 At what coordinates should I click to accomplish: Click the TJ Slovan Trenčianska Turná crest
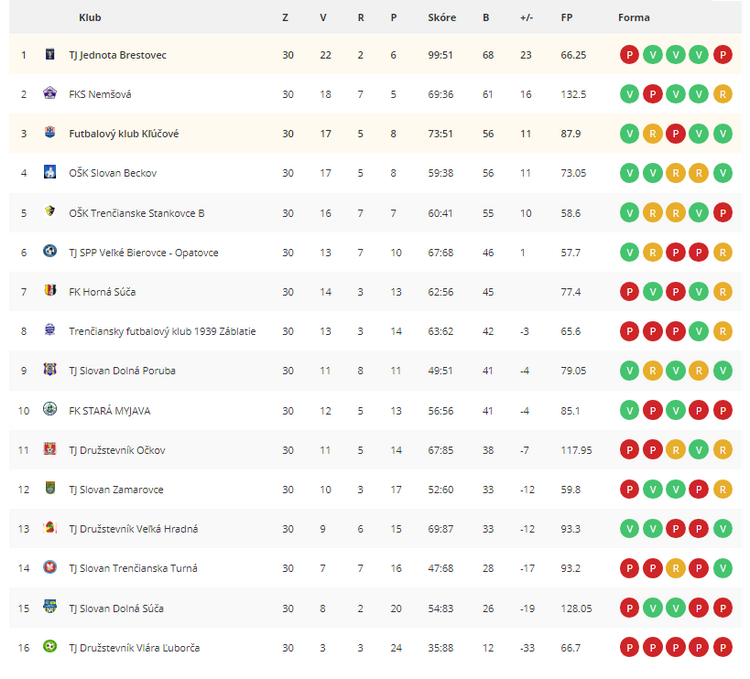50,567
